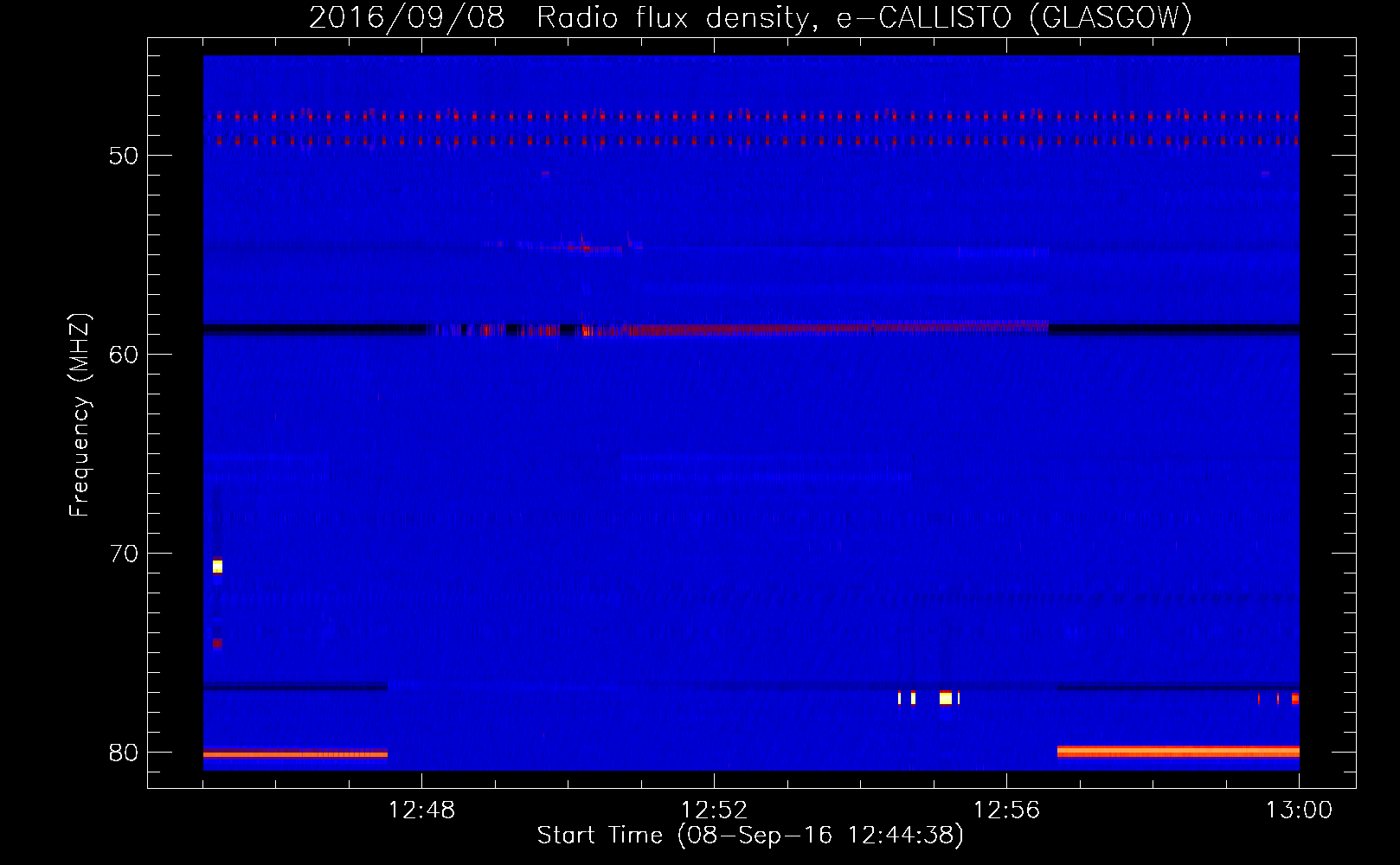Image resolution: width=1400 pixels, height=865 pixels.
Task: Click the 50 frequency tick label
Action: coord(124,156)
